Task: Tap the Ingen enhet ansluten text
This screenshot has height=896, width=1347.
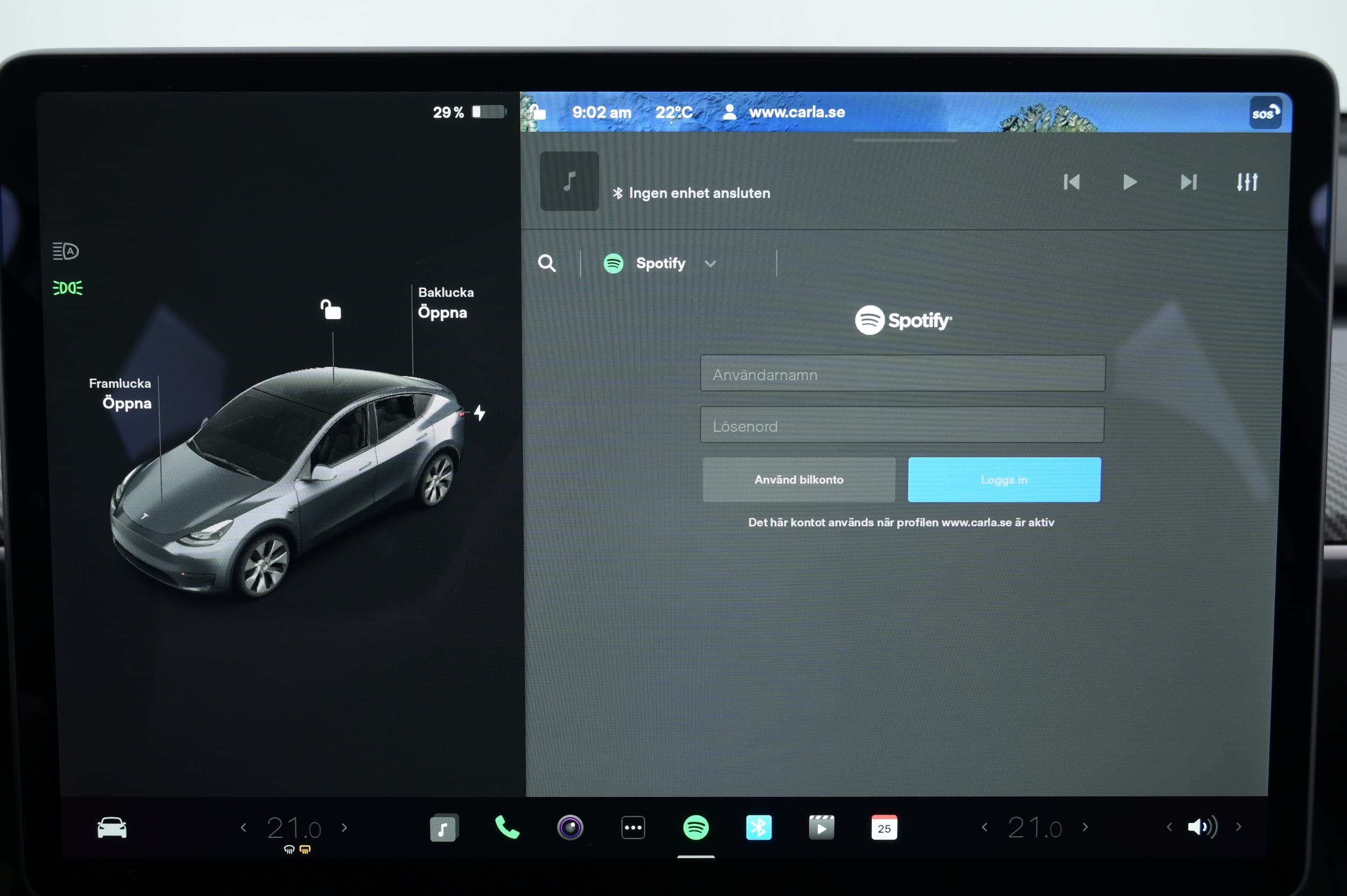Action: click(699, 193)
